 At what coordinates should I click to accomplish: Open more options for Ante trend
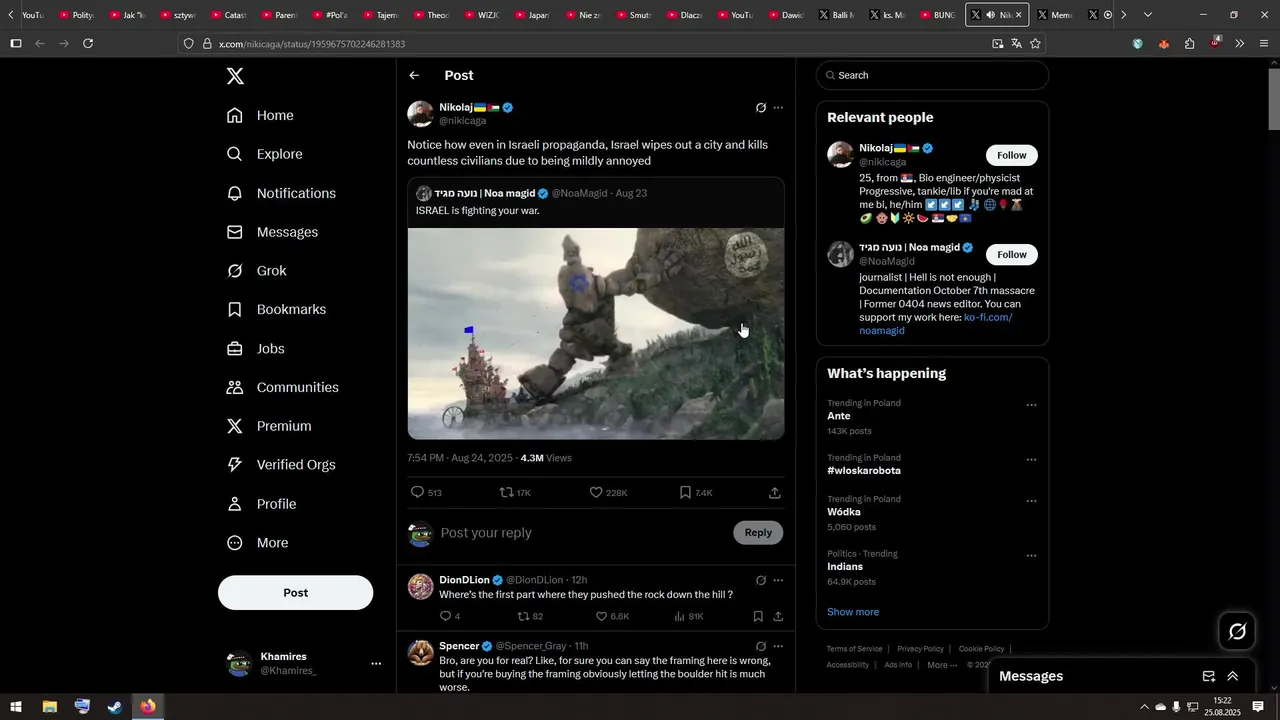tap(1031, 406)
